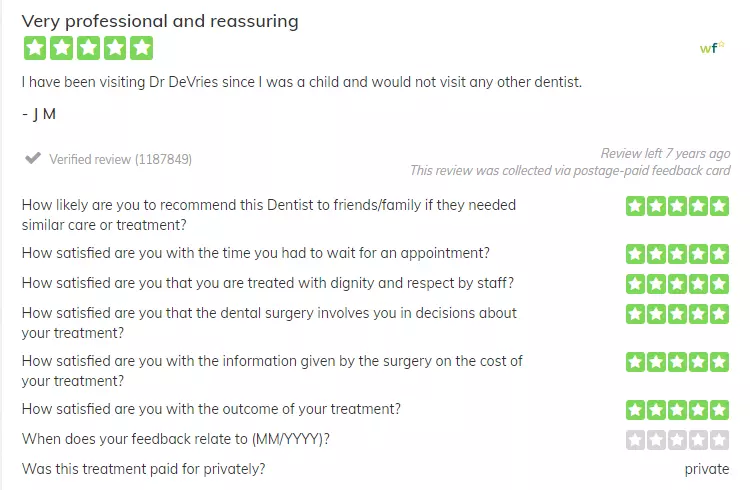This screenshot has height=490, width=750.
Task: Click the grey empty feedback date stars
Action: tap(677, 440)
